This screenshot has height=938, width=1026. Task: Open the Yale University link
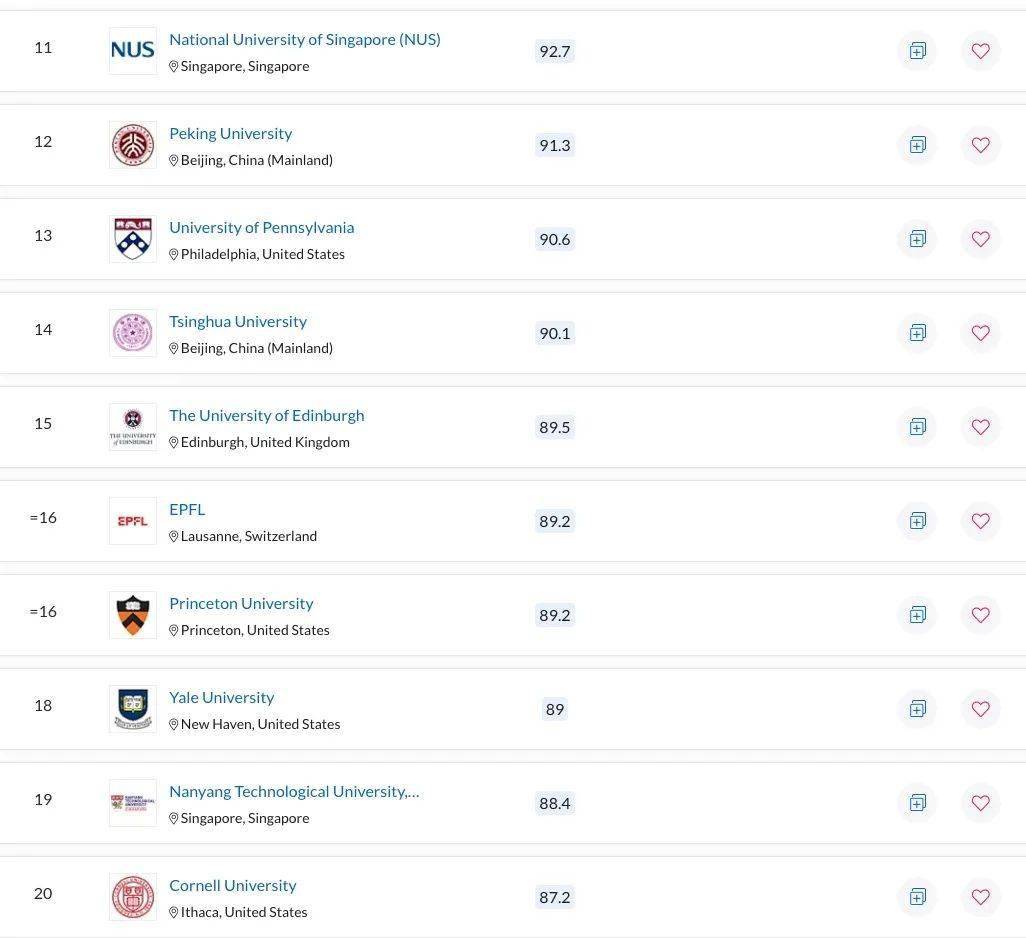221,697
